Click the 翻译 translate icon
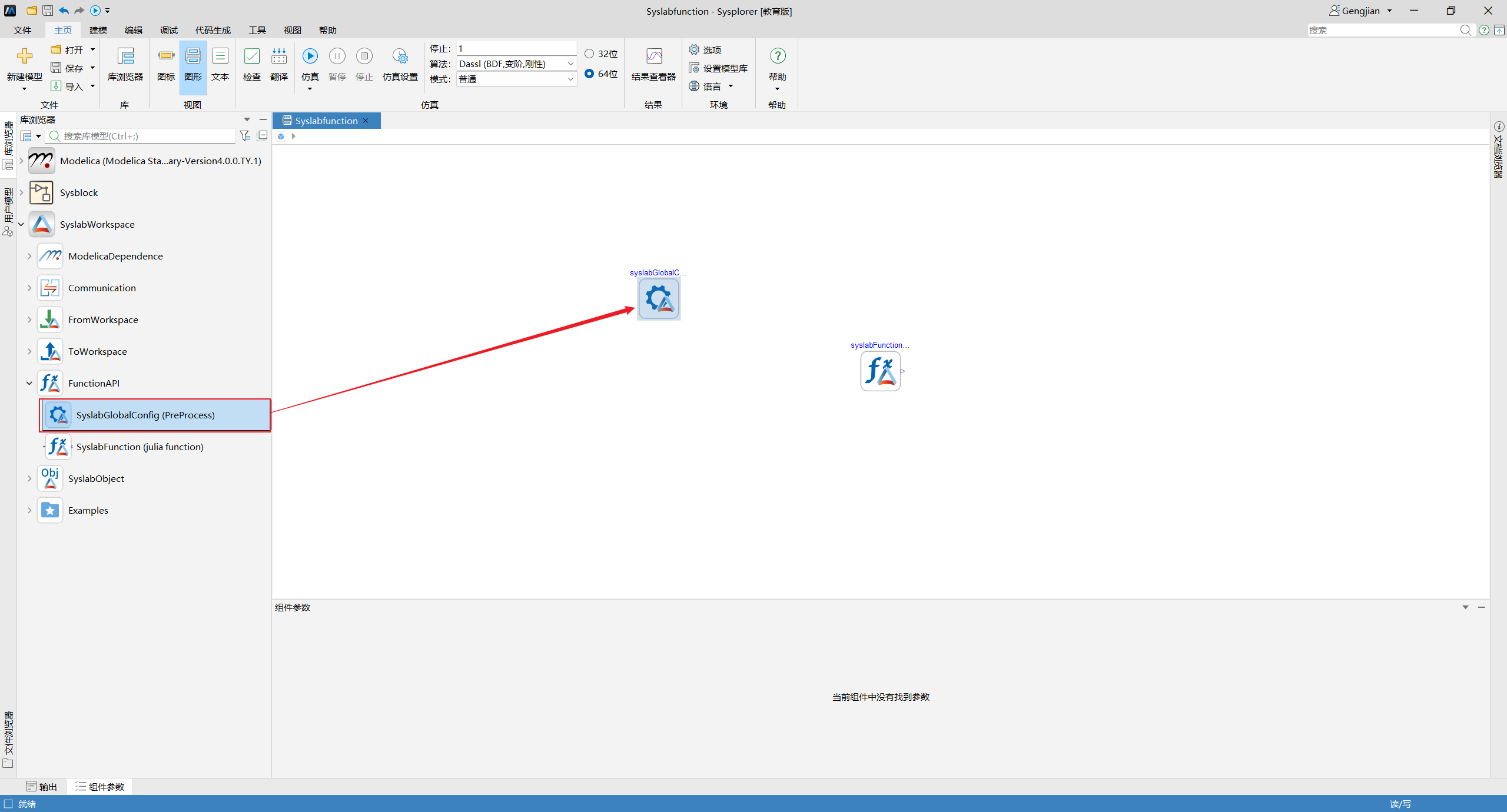The height and width of the screenshot is (812, 1507). [279, 56]
